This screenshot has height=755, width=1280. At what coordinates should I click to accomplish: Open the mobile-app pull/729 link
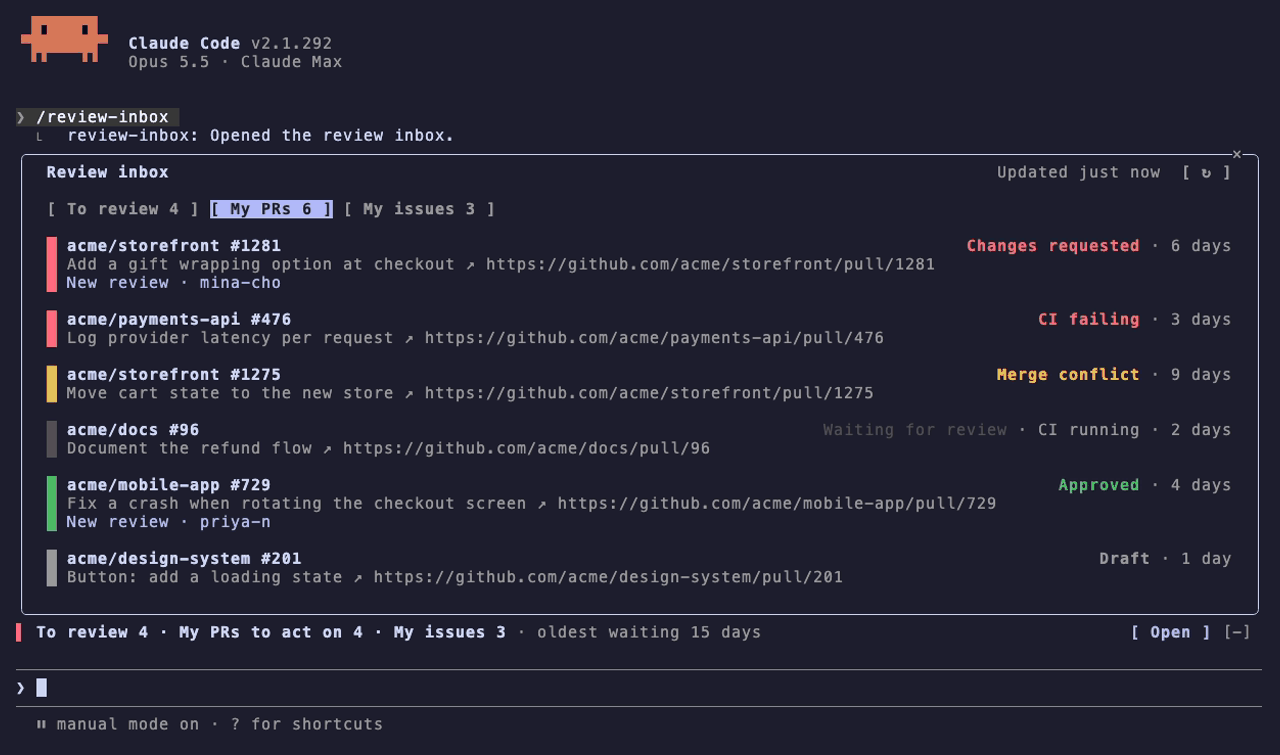pyautogui.click(x=777, y=503)
